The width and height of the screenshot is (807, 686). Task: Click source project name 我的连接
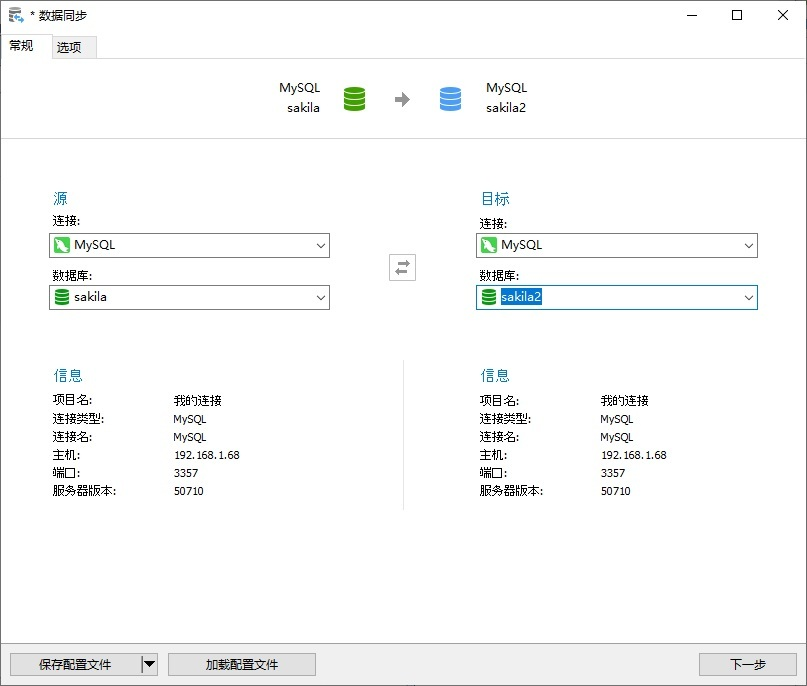pos(198,400)
